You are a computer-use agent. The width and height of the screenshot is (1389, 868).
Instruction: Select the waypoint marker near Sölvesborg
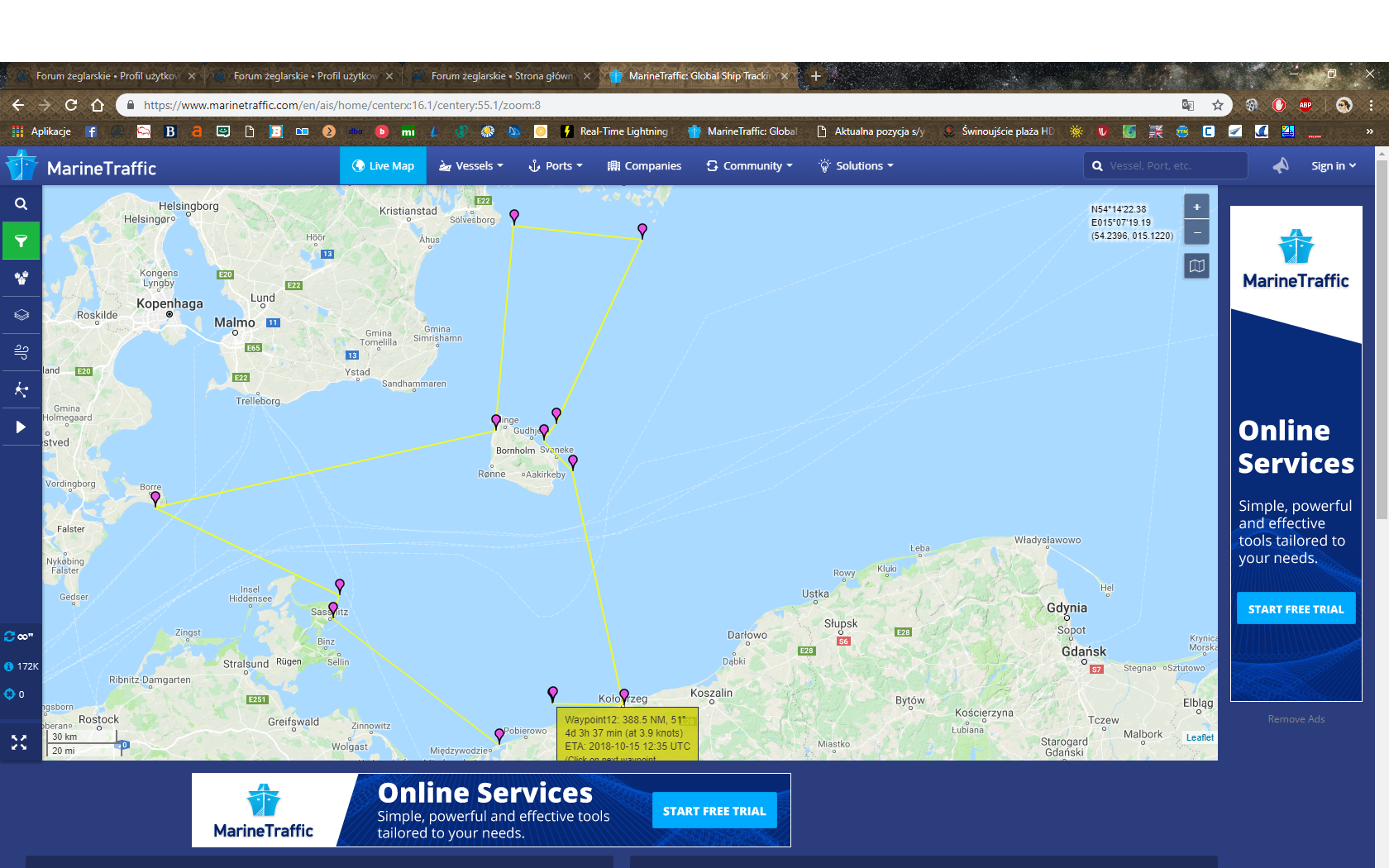pos(514,216)
